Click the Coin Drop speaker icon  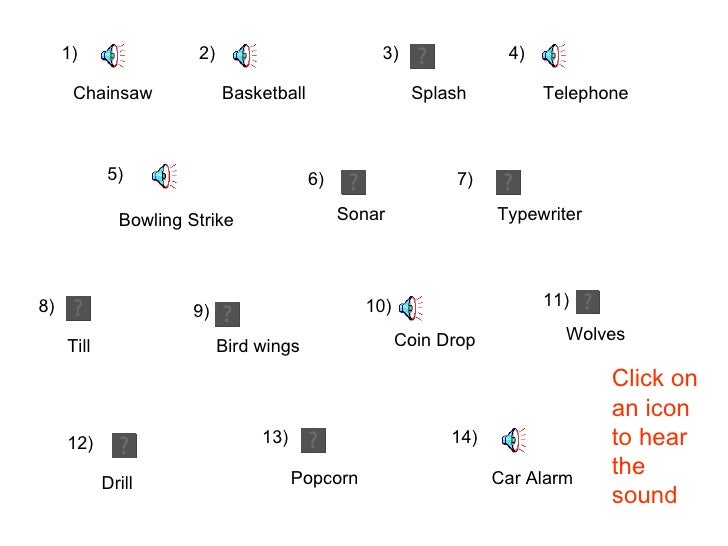click(411, 308)
